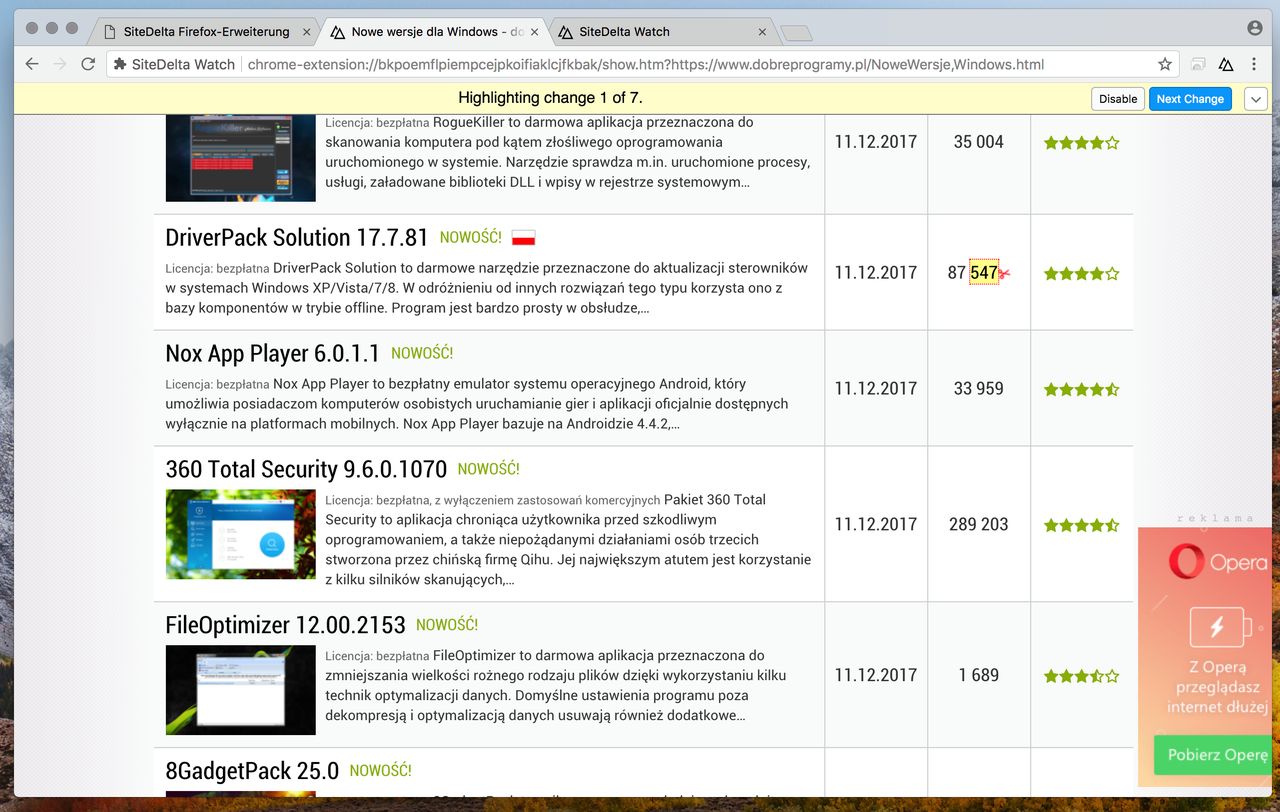
Task: Click the star rating for 360 Total Security
Action: (x=1081, y=525)
